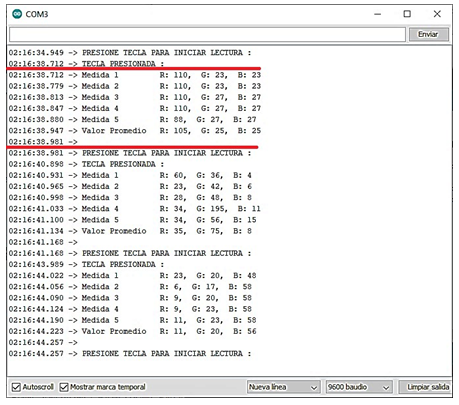
Task: Click the Medida 4 line with G: 195
Action: 135,209
